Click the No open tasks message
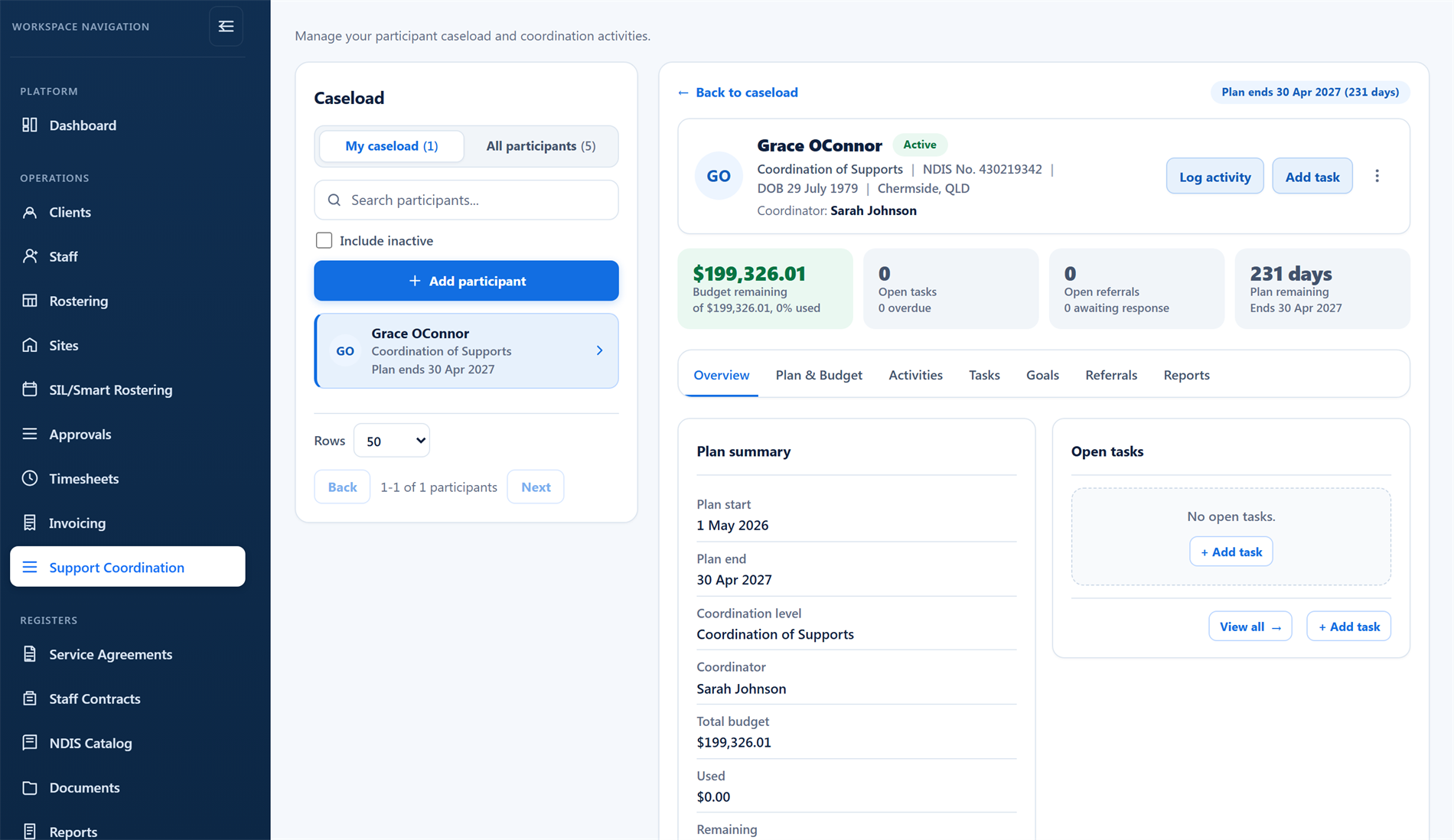Viewport: 1454px width, 840px height. (1231, 516)
